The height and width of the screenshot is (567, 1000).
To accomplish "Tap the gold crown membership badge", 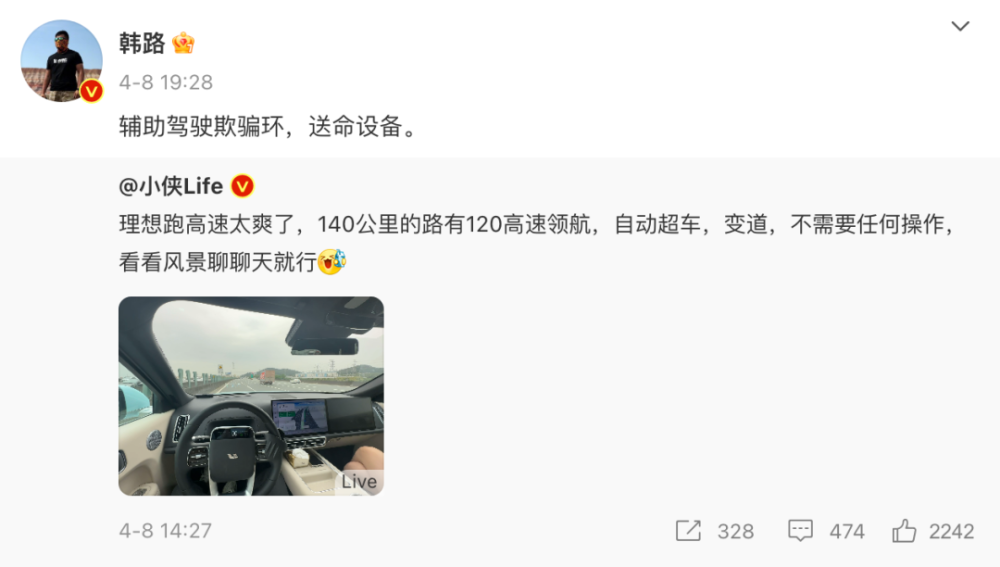I will coord(183,43).
